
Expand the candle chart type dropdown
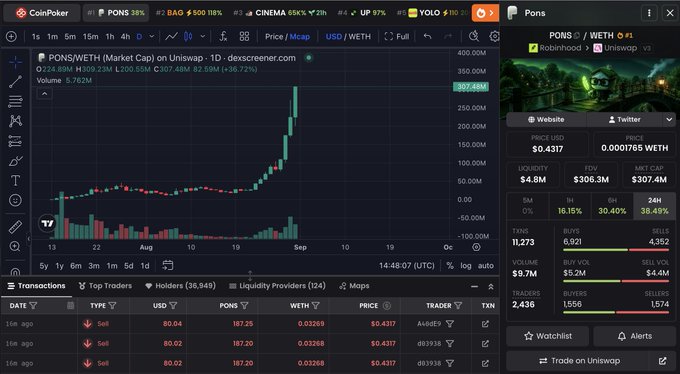pos(203,36)
